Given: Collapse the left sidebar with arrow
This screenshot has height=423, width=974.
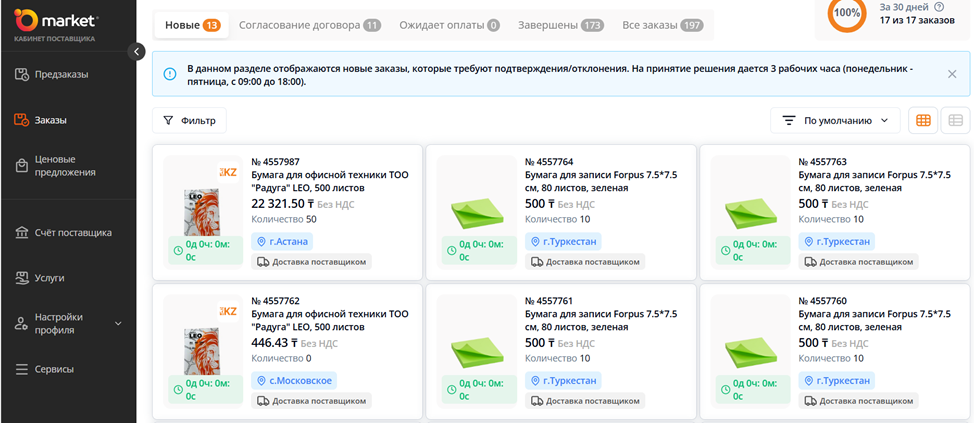Looking at the screenshot, I should (138, 52).
